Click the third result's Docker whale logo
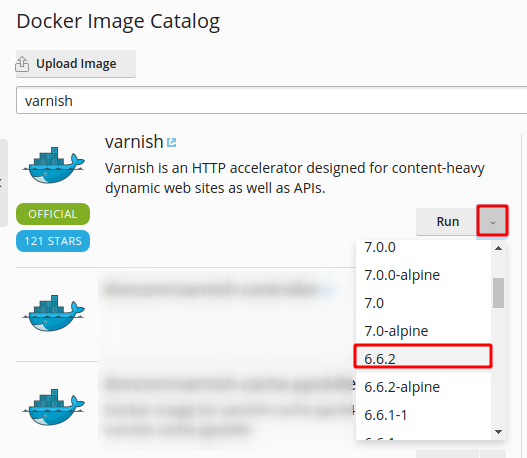Screen dimensions: 527x458 [x=53, y=407]
